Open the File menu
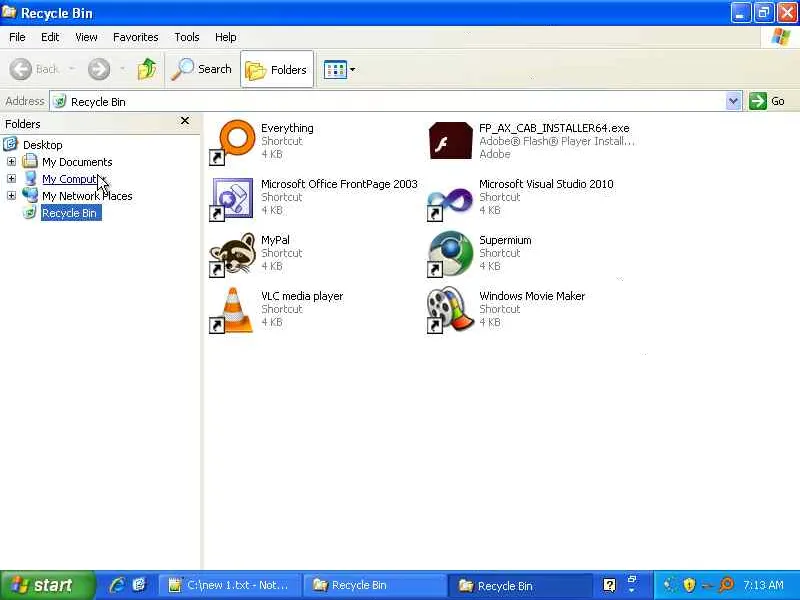800x600 pixels. pos(17,37)
